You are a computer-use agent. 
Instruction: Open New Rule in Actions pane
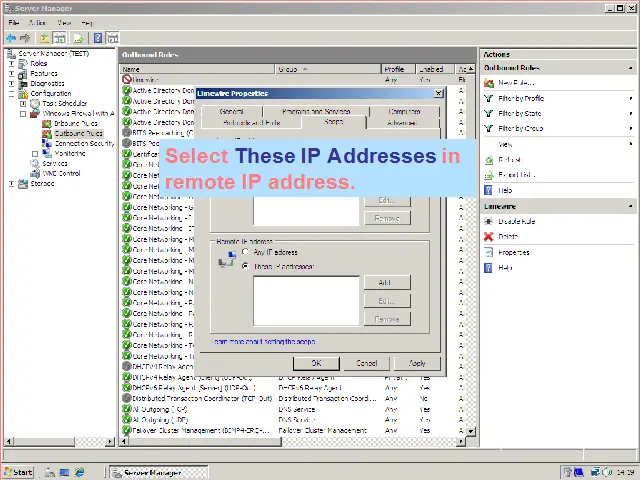[516, 83]
